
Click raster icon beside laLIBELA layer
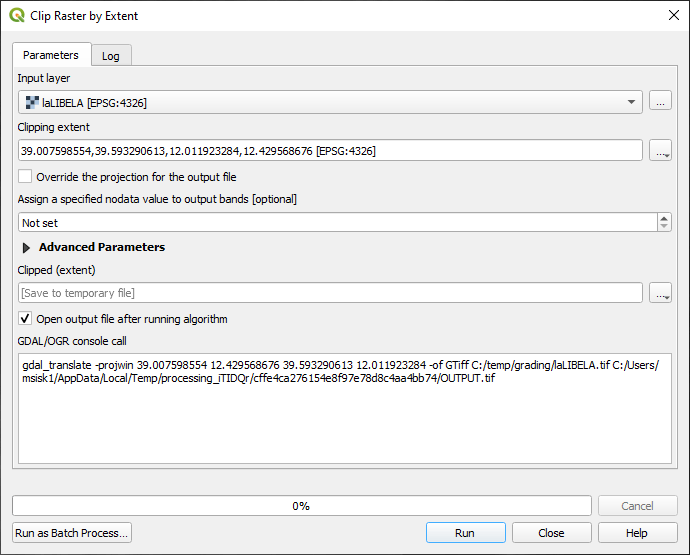32,102
